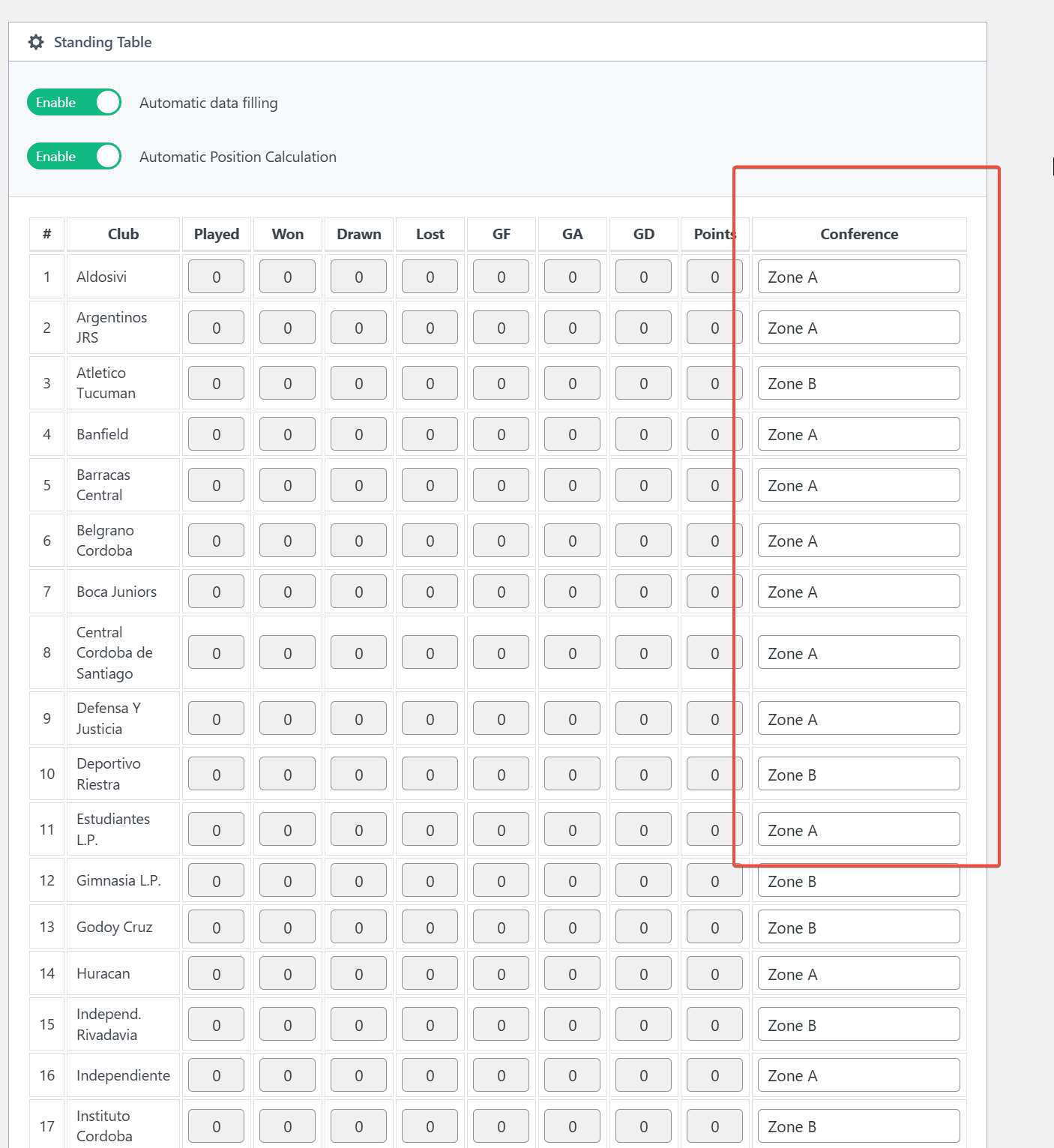The image size is (1054, 1148).
Task: Click Won field for Argentinos JRS
Action: pyautogui.click(x=288, y=328)
